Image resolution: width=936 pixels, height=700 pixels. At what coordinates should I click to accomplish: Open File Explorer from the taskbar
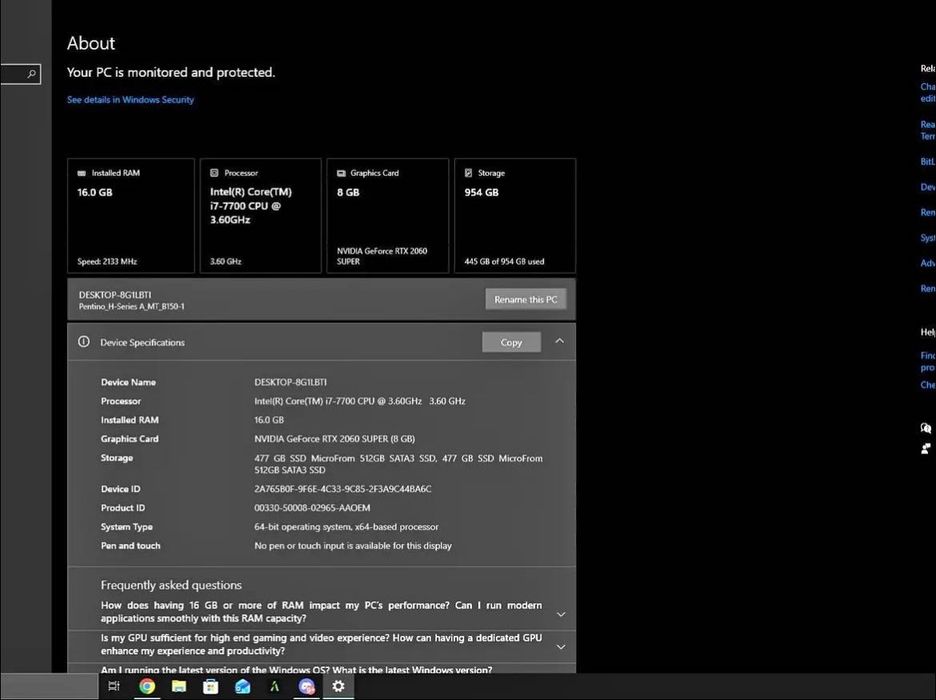tap(178, 686)
